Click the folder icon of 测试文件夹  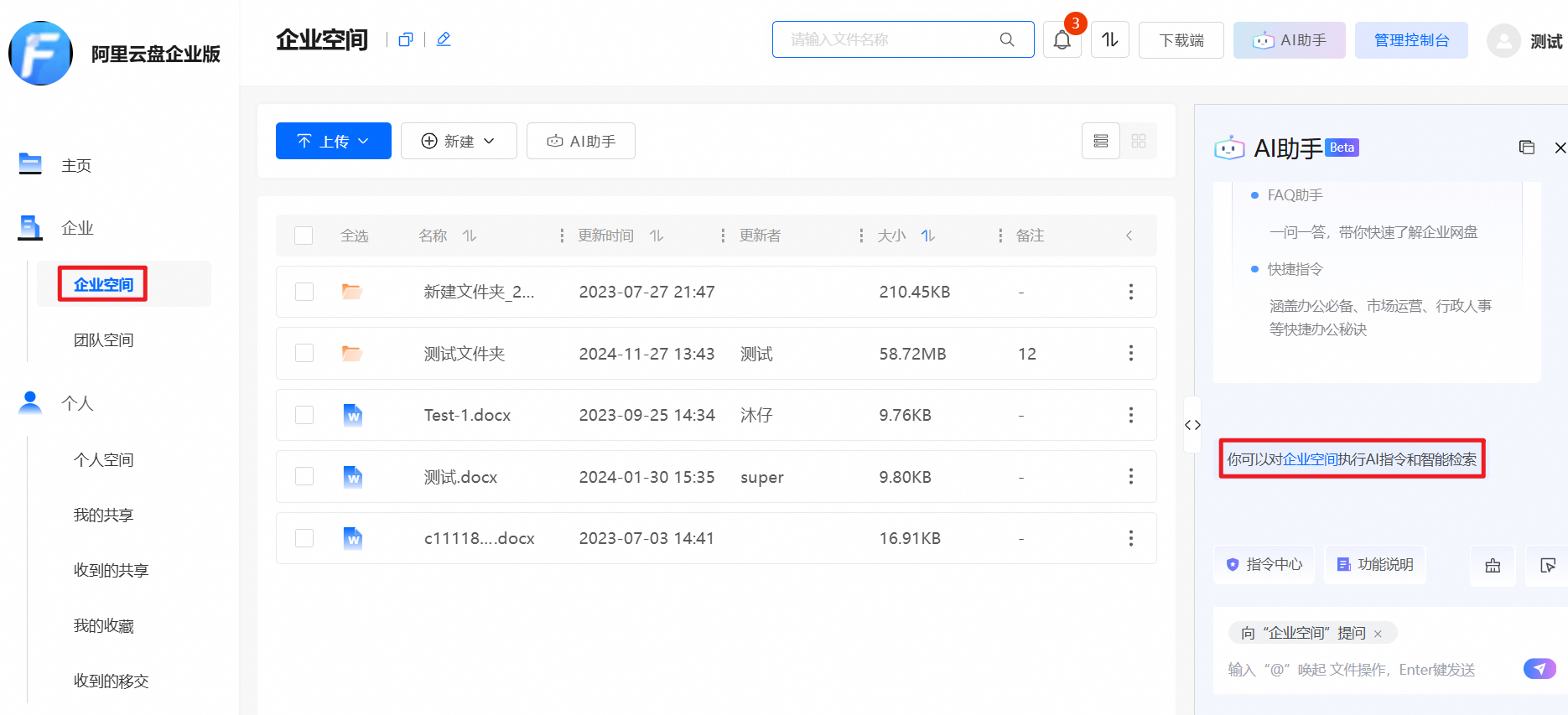point(352,353)
